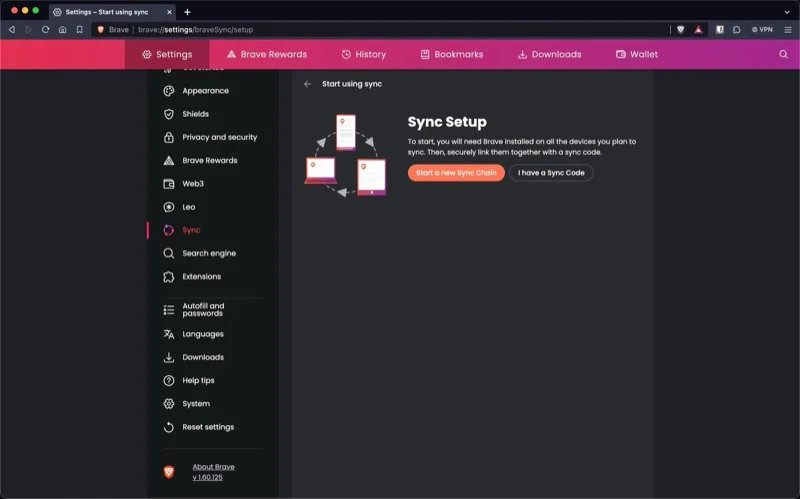Click the Shields icon in the sidebar
This screenshot has height=499, width=800.
pos(169,114)
